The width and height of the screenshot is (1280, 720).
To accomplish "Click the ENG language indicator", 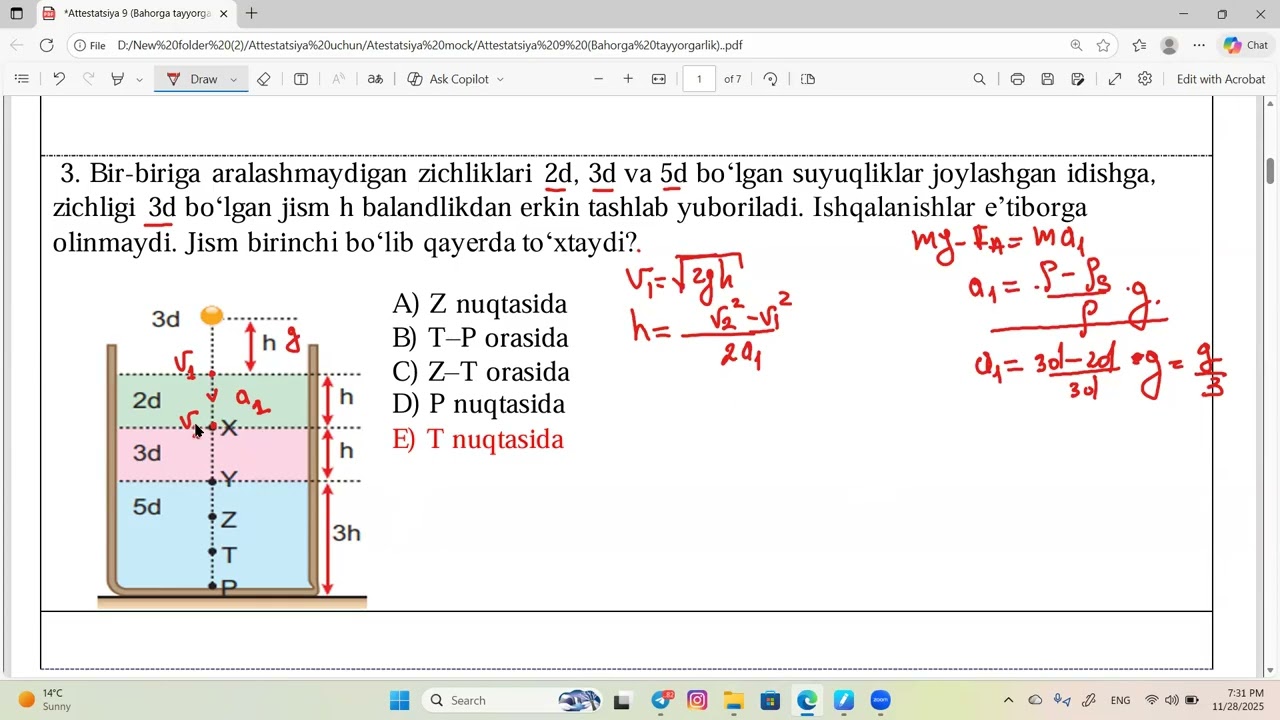I will click(1120, 700).
